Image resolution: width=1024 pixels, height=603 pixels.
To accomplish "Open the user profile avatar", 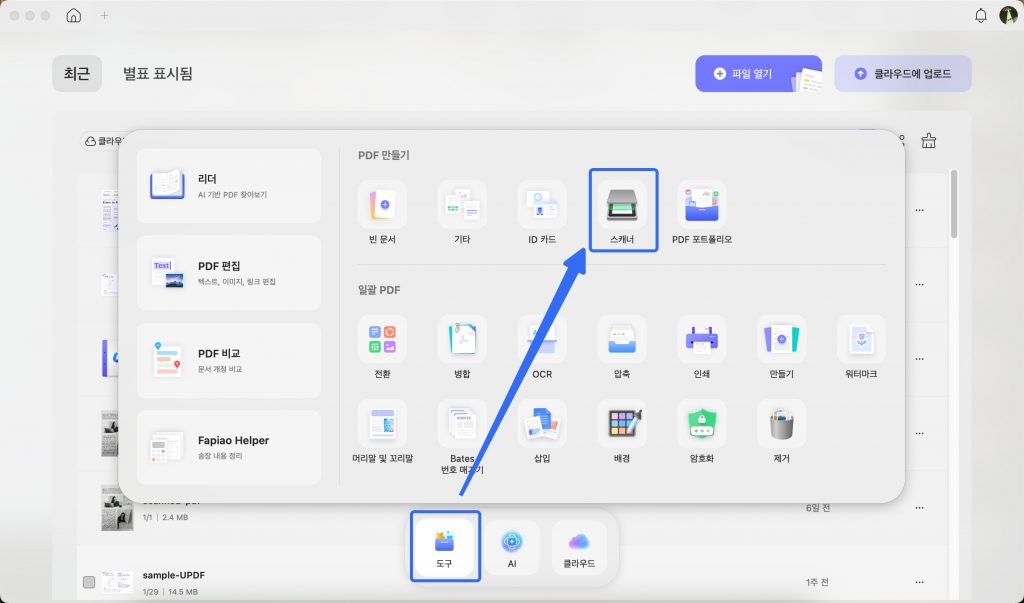I will 1009,15.
